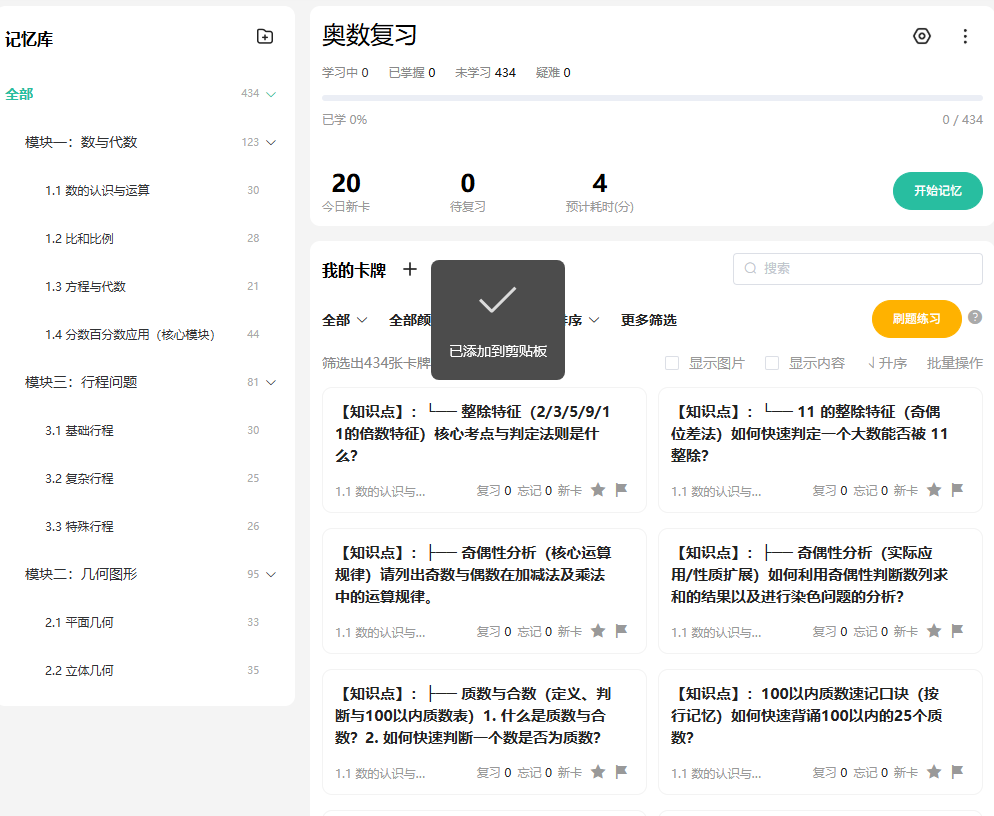Click the plus icon next to 我的卡牌
The height and width of the screenshot is (816, 994).
[410, 269]
